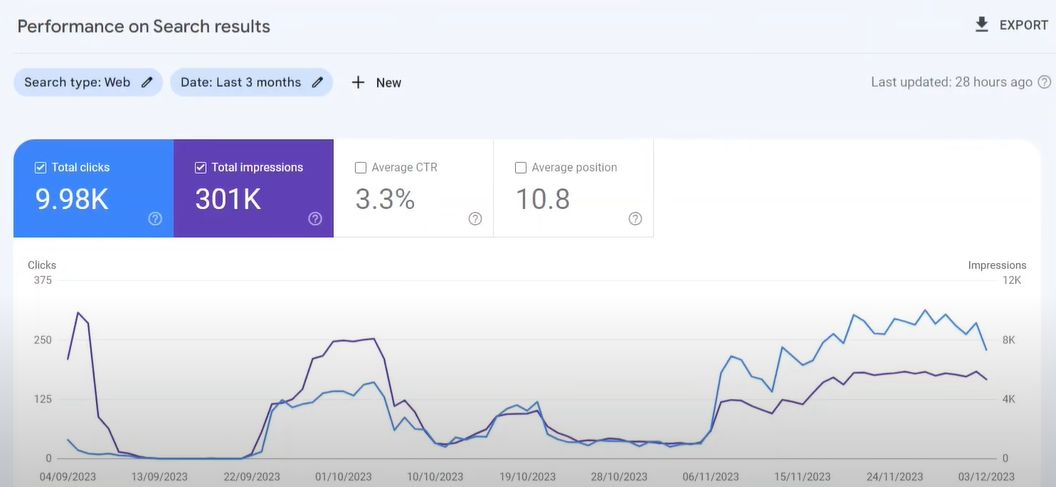Click the 125 clicks axis value
Image resolution: width=1056 pixels, height=487 pixels.
(42, 399)
